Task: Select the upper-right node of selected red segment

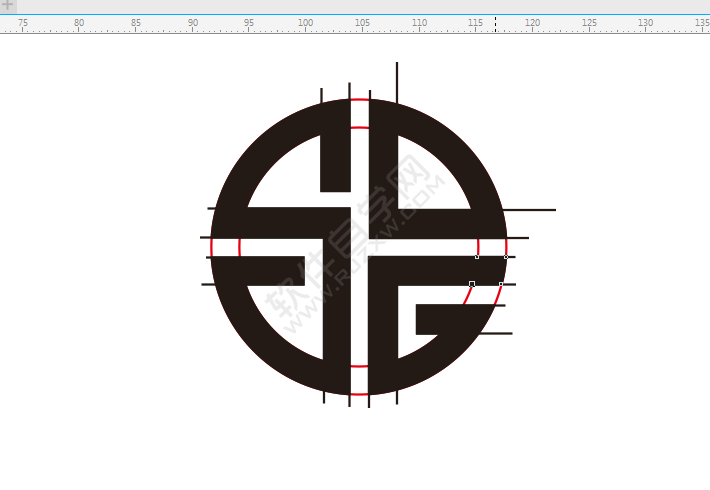Action: (x=506, y=257)
